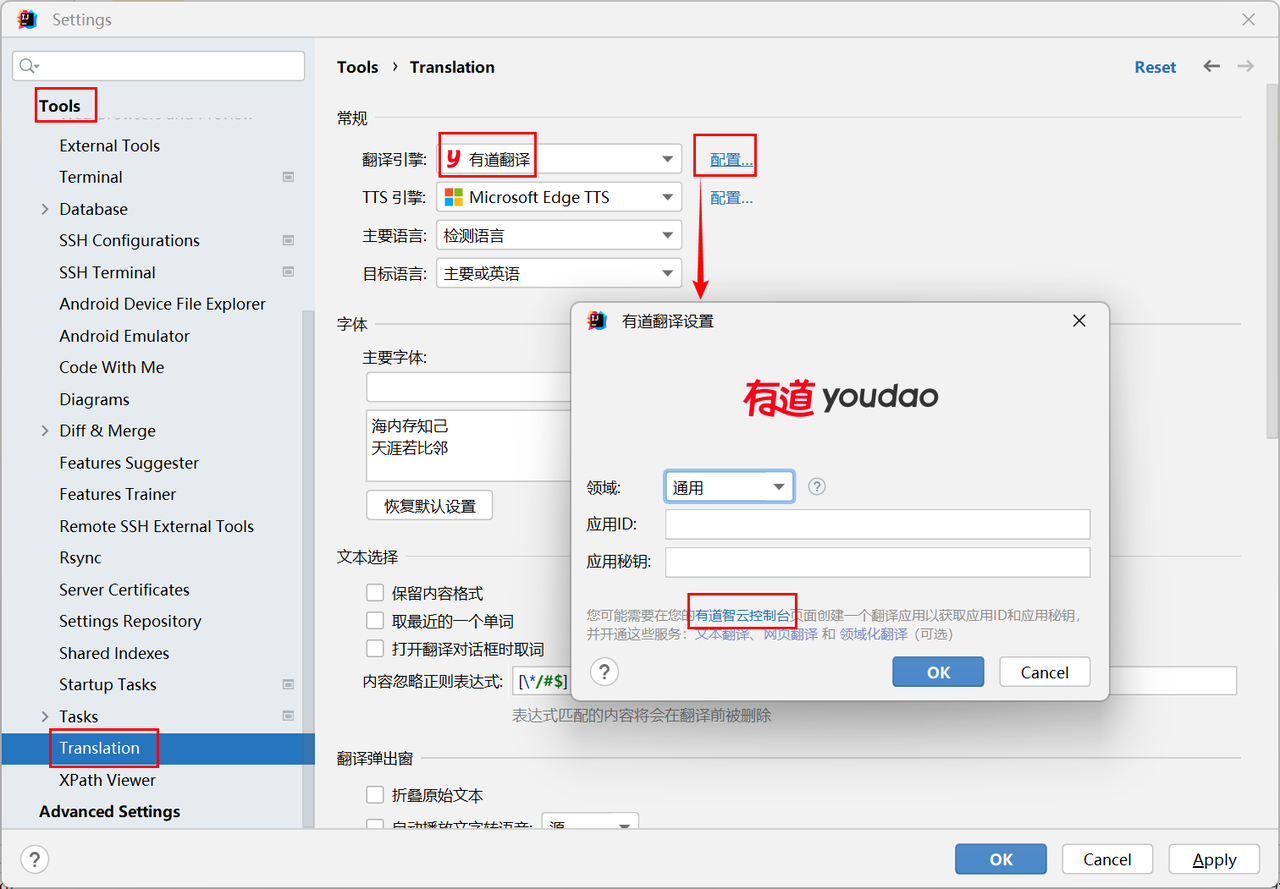Click the Apply button
The height and width of the screenshot is (889, 1280).
(x=1214, y=859)
